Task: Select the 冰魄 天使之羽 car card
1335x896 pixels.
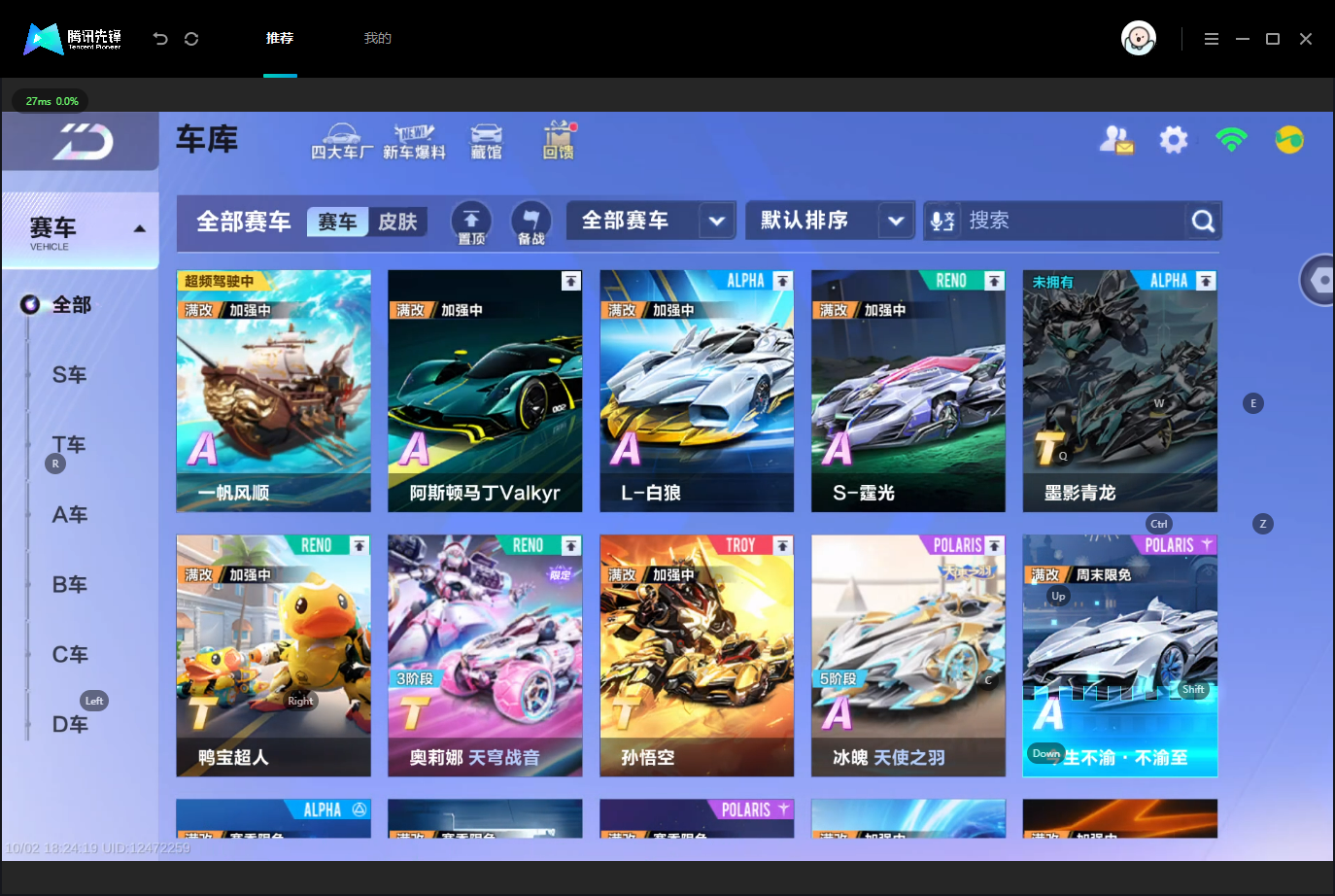Action: [908, 655]
